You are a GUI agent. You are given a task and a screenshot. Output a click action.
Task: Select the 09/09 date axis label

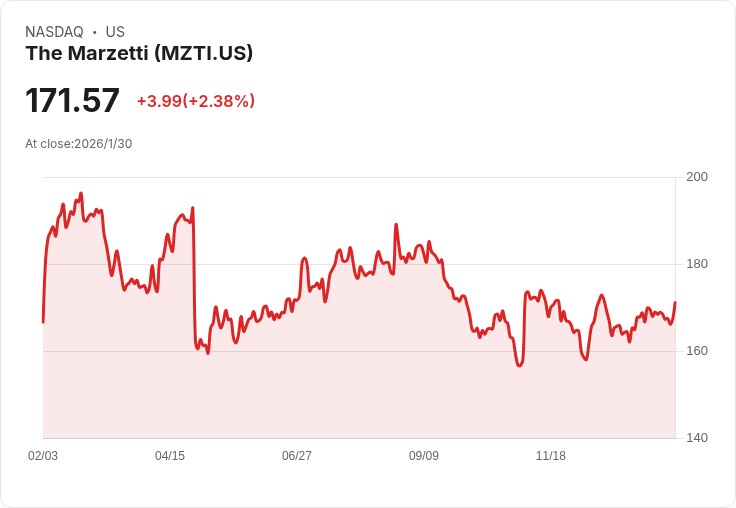[424, 455]
